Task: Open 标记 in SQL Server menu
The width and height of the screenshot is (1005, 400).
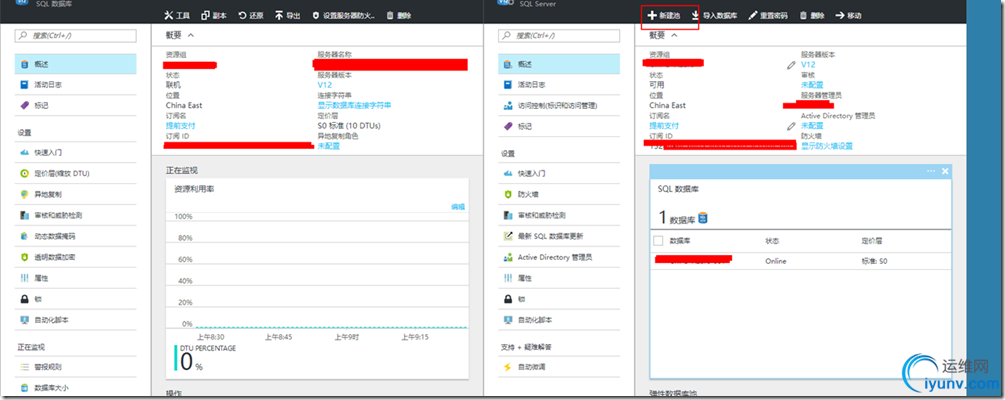Action: tap(559, 126)
